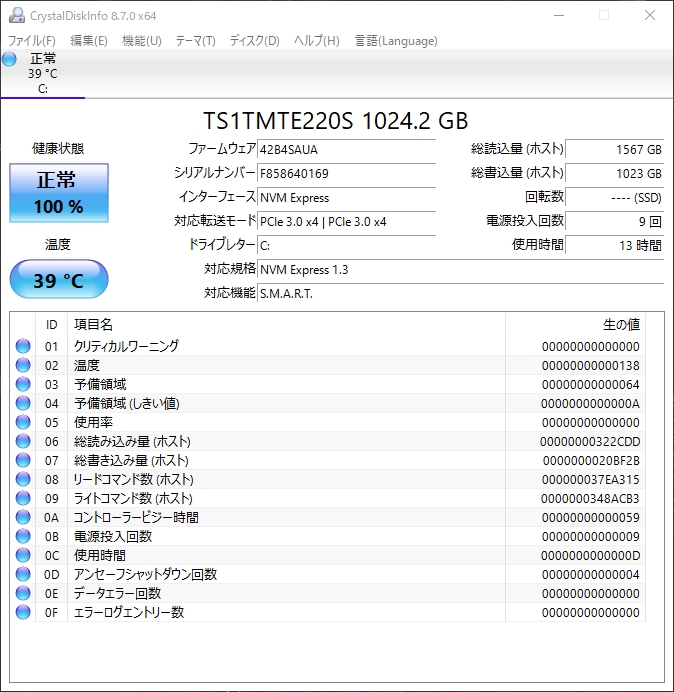This screenshot has width=674, height=692.
Task: Click the 生の値 column header
Action: point(576,325)
